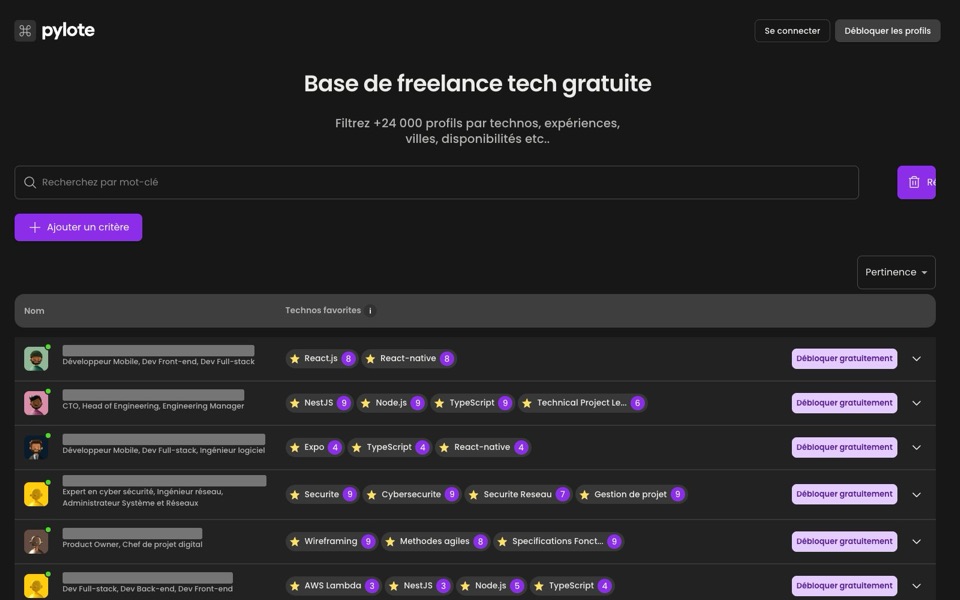This screenshot has width=960, height=600.
Task: Expand the Wireframing Product Owner row chevron
Action: (x=917, y=541)
